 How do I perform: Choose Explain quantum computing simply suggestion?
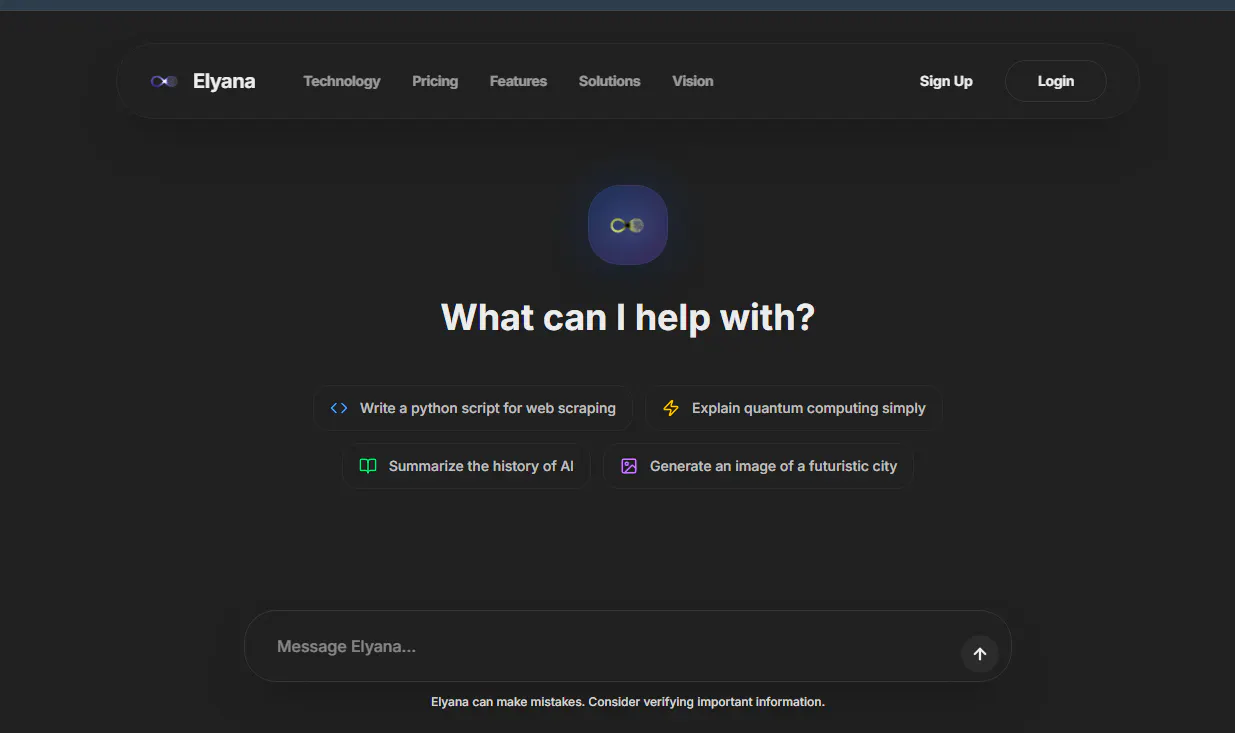pyautogui.click(x=794, y=408)
